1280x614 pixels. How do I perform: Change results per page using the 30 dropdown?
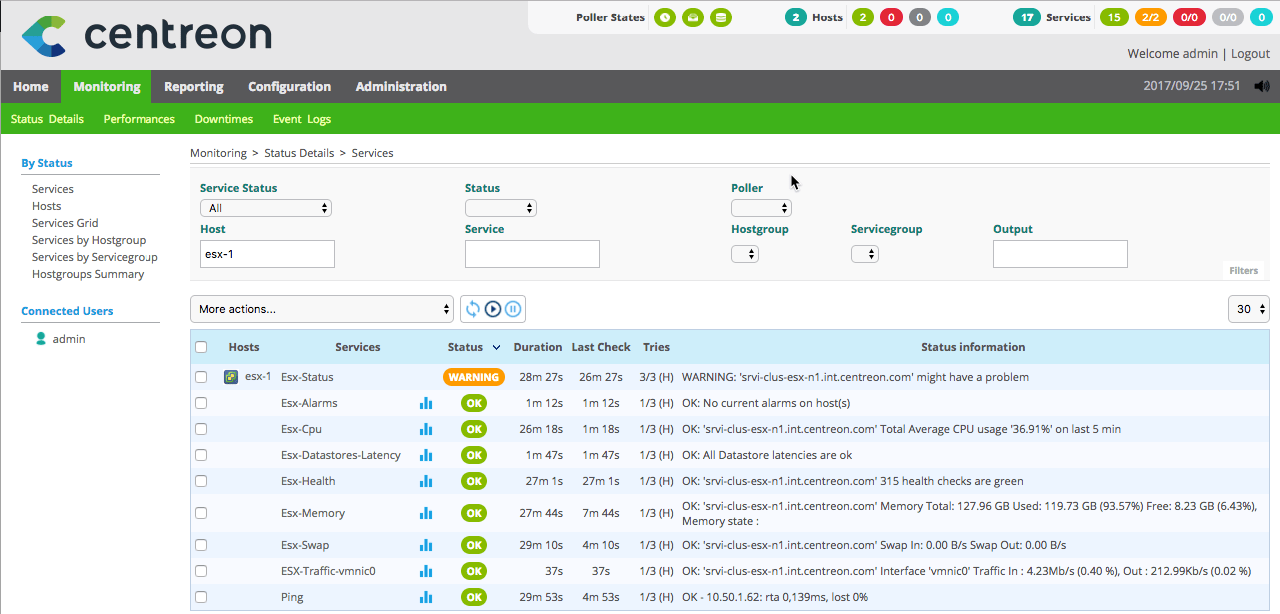(x=1247, y=309)
